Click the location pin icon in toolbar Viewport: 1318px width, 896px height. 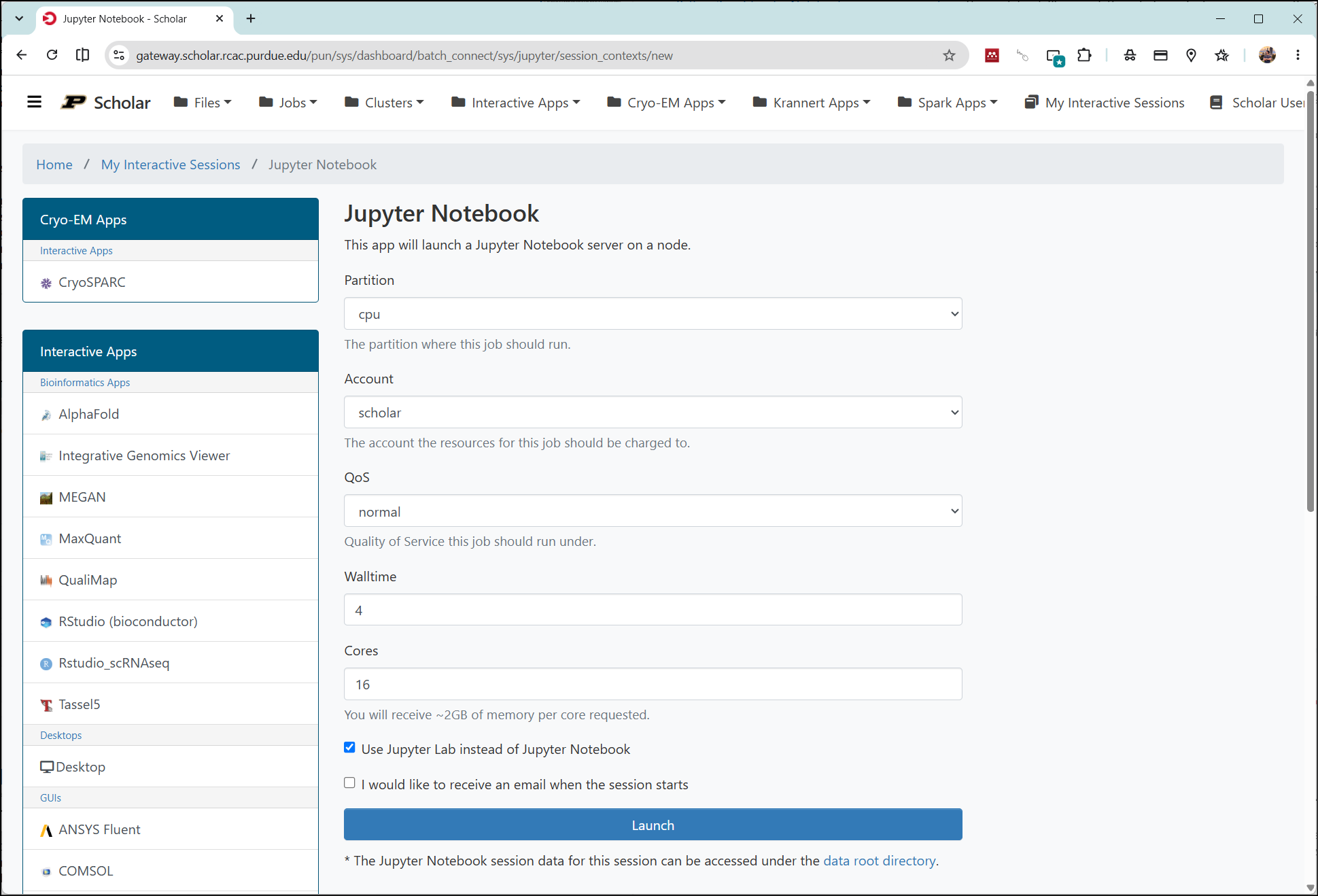[x=1191, y=55]
